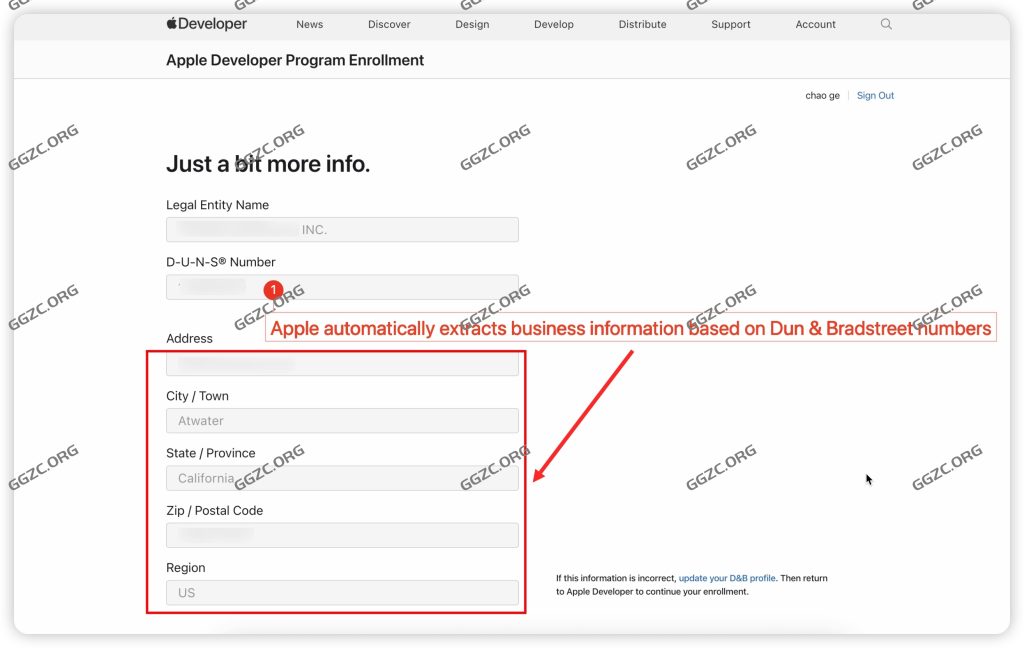
Task: Click the Apple logo in the navigation bar
Action: click(x=170, y=22)
